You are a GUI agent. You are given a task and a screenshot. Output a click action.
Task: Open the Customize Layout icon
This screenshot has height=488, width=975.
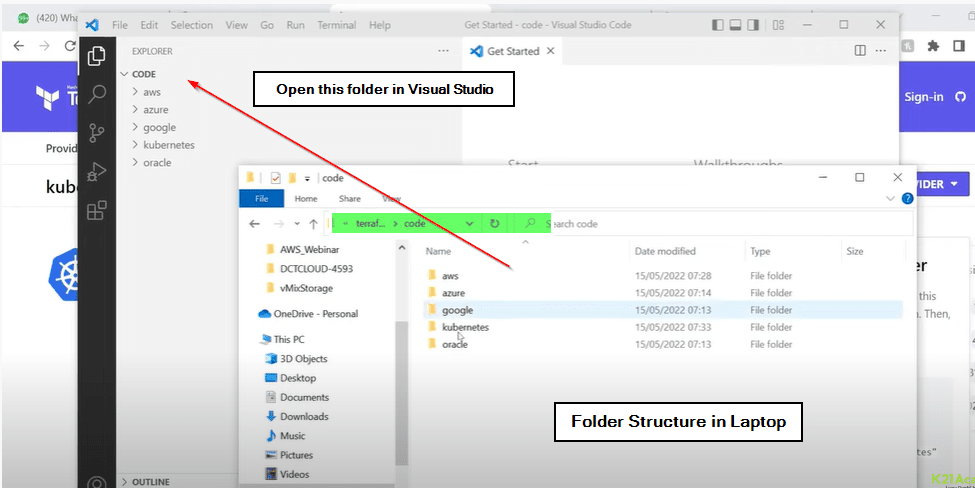(x=778, y=25)
